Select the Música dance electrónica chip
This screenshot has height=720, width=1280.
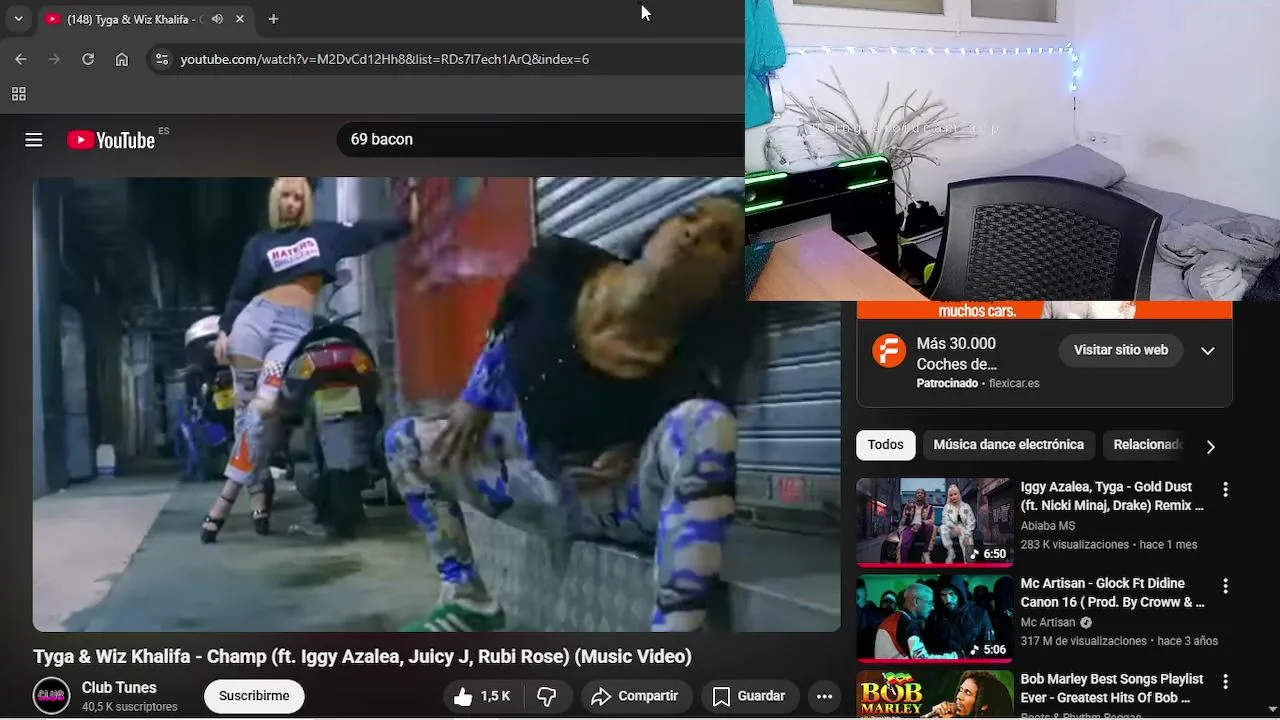coord(1008,445)
